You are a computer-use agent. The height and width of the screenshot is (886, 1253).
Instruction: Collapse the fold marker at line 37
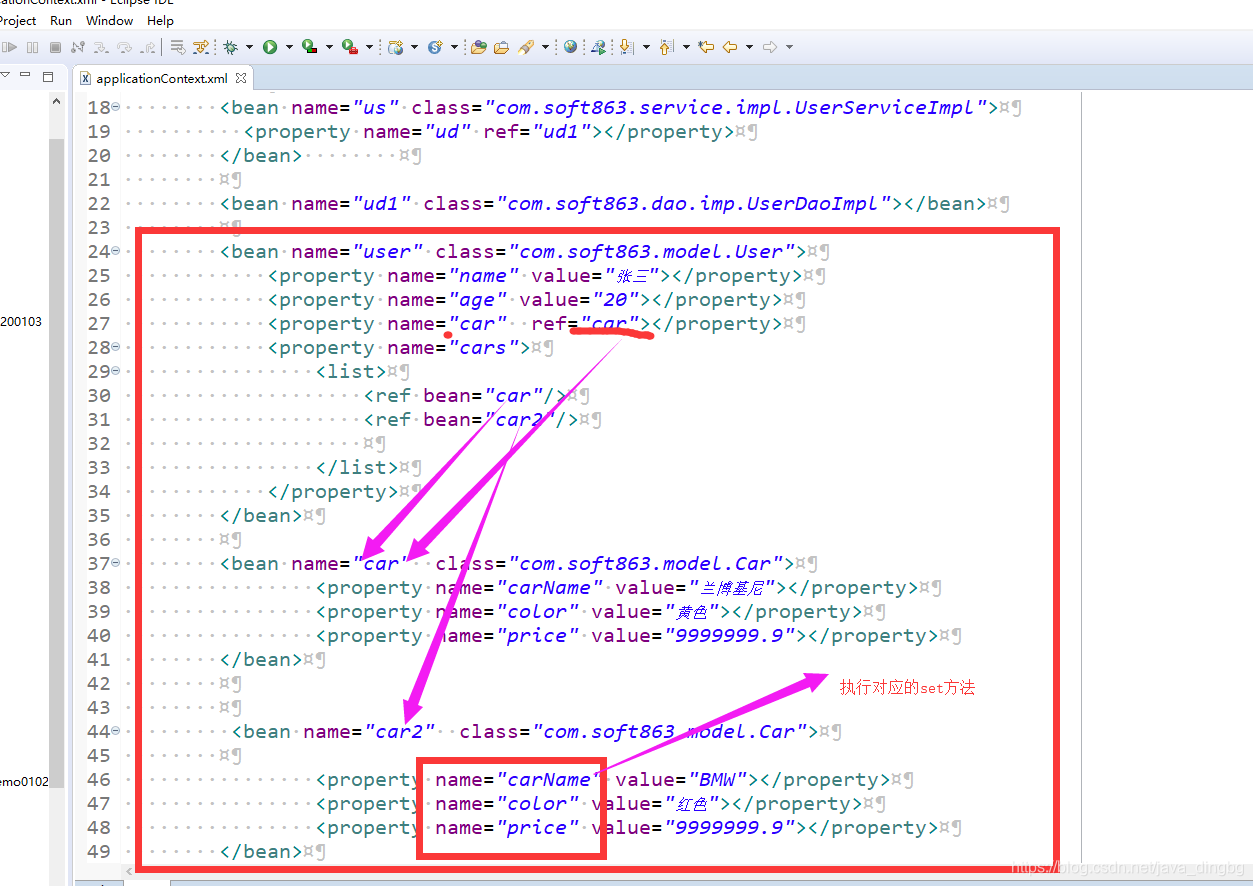[115, 564]
